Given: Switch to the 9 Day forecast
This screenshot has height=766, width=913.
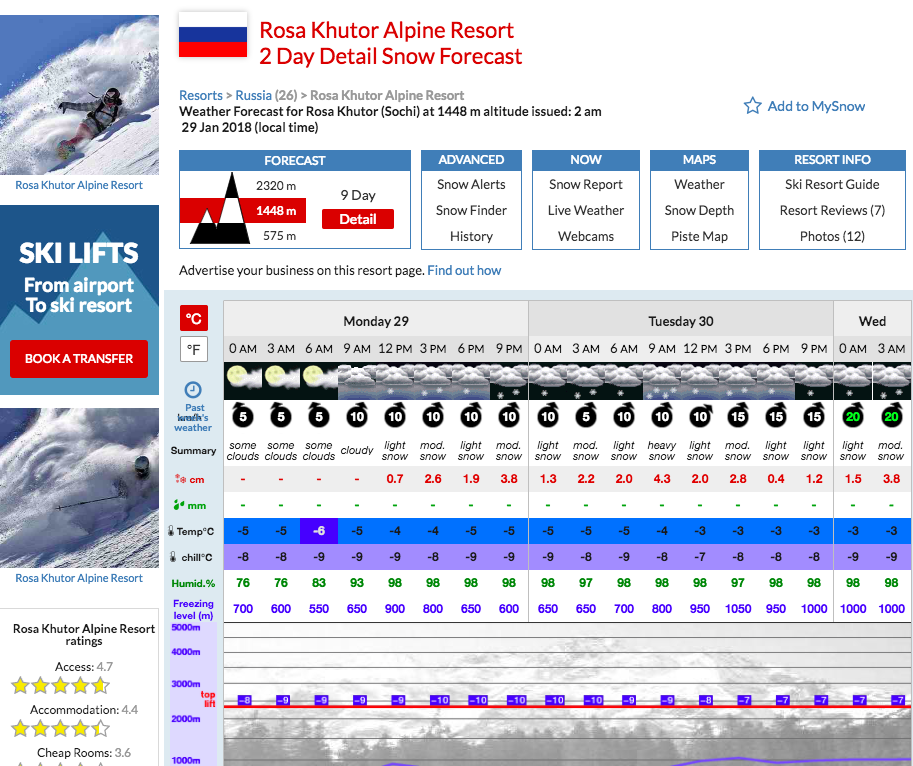Looking at the screenshot, I should pyautogui.click(x=358, y=195).
